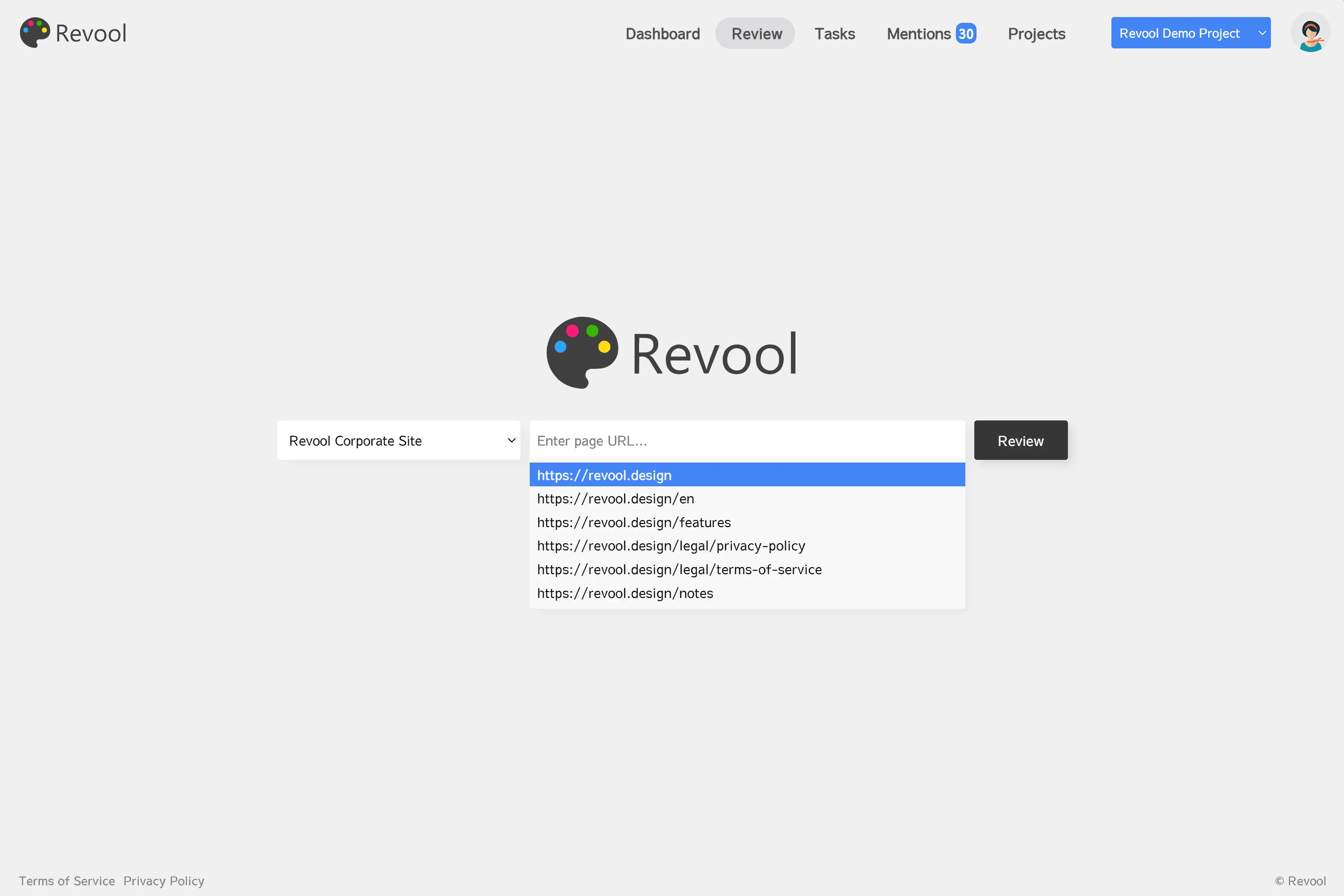The height and width of the screenshot is (896, 1344).
Task: Click the Revool wordmark in the header
Action: tap(91, 33)
